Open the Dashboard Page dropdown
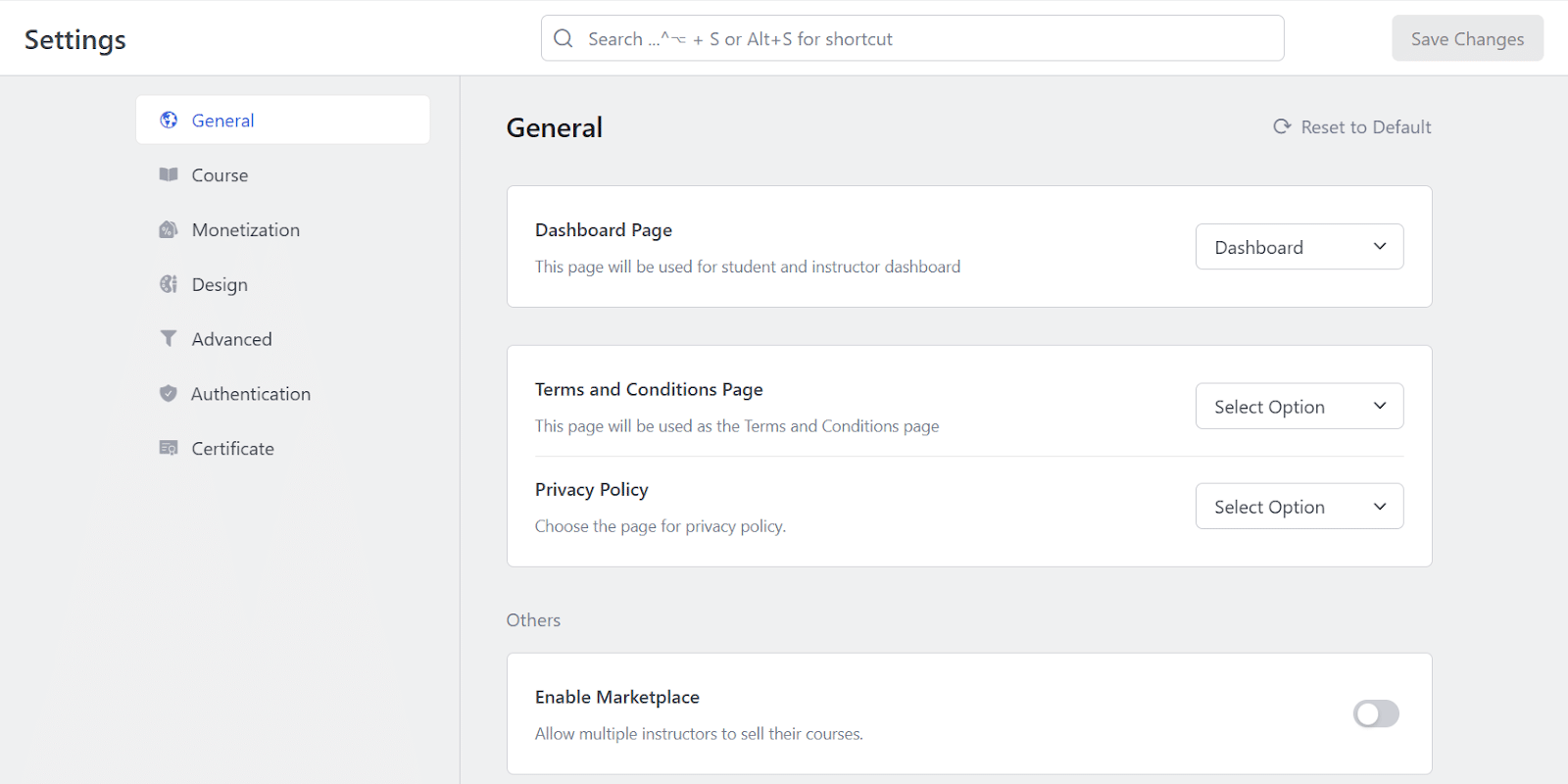The width and height of the screenshot is (1568, 784). point(1299,247)
